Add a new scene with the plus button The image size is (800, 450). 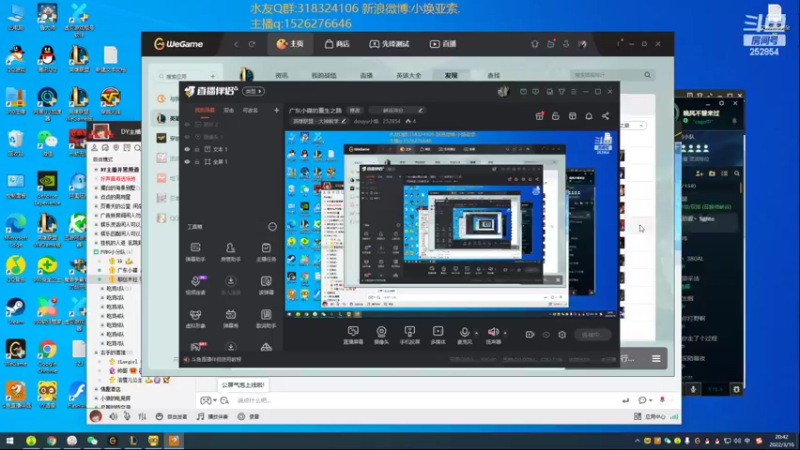click(x=276, y=110)
